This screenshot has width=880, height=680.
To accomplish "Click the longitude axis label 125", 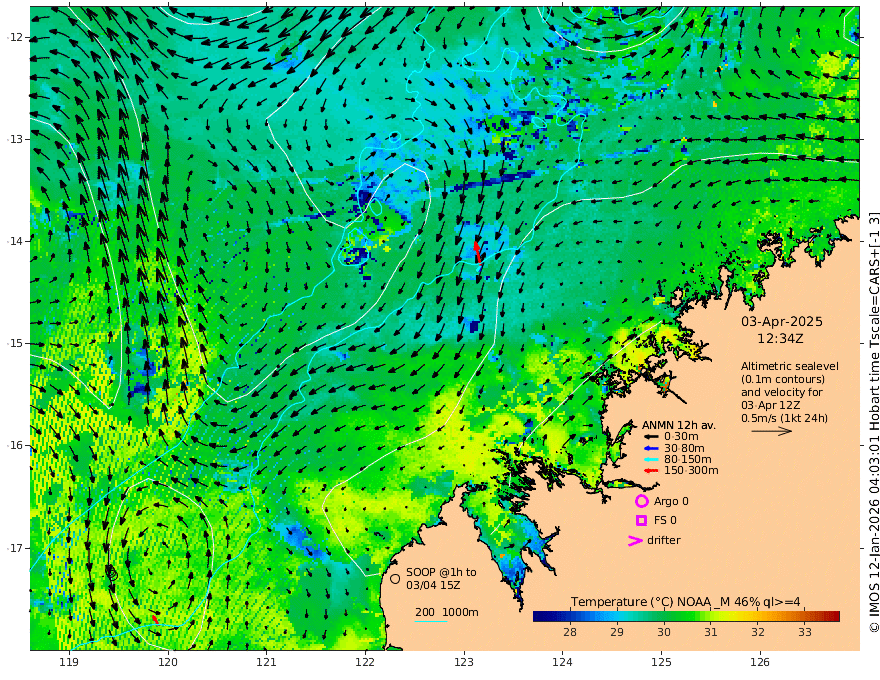I will point(662,662).
